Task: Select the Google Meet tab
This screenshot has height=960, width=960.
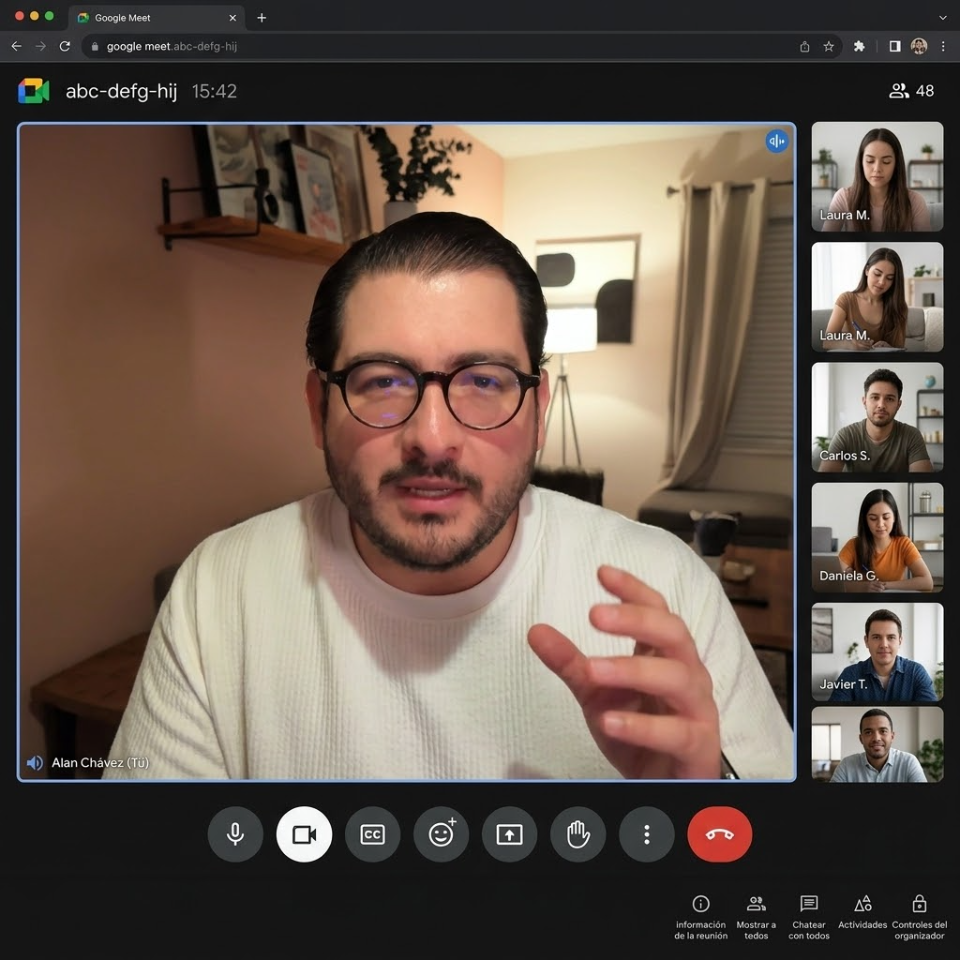Action: 156,18
